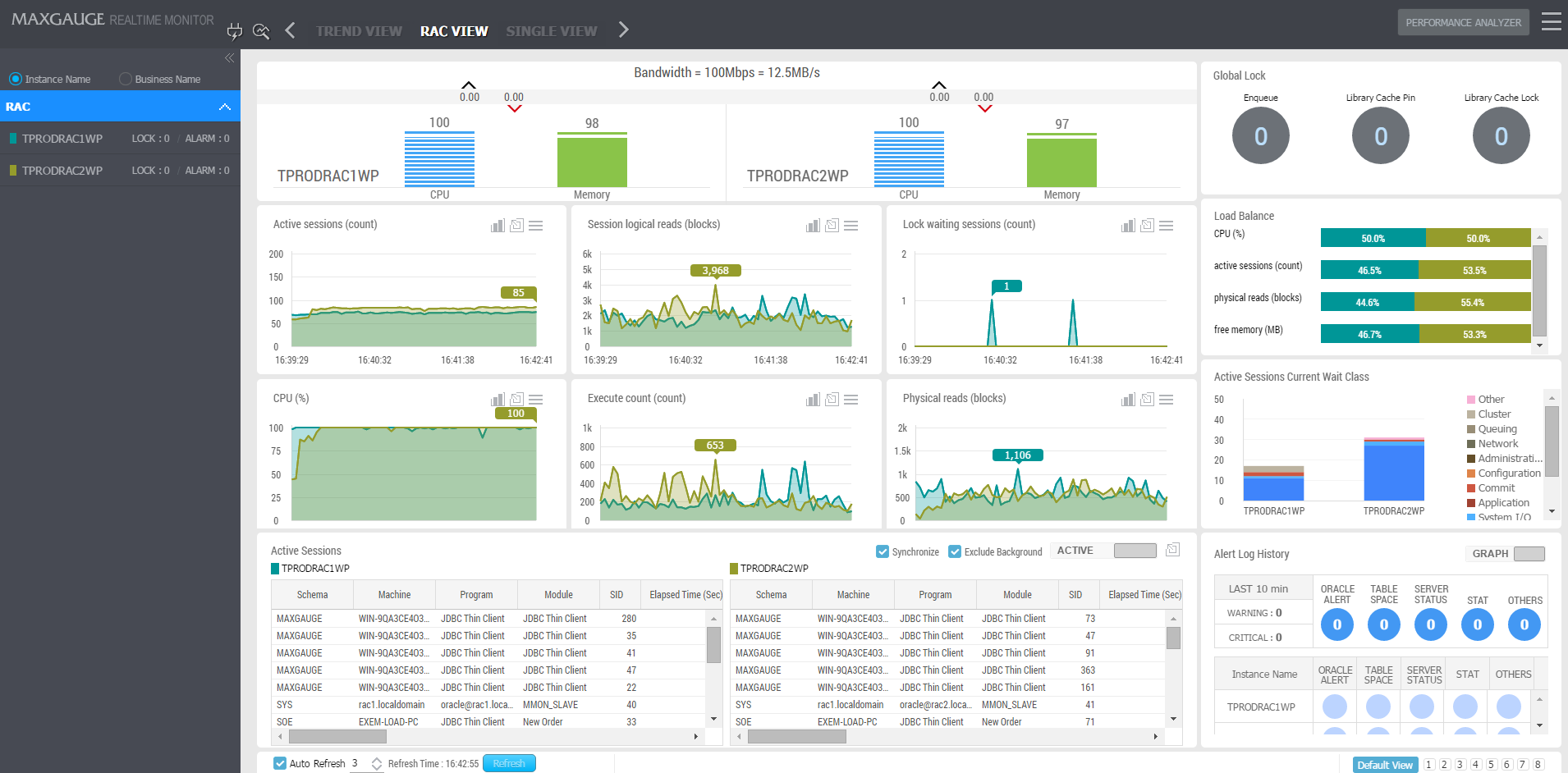Click expand icon on Active sessions (count) panel
The width and height of the screenshot is (1568, 773).
coord(516,225)
